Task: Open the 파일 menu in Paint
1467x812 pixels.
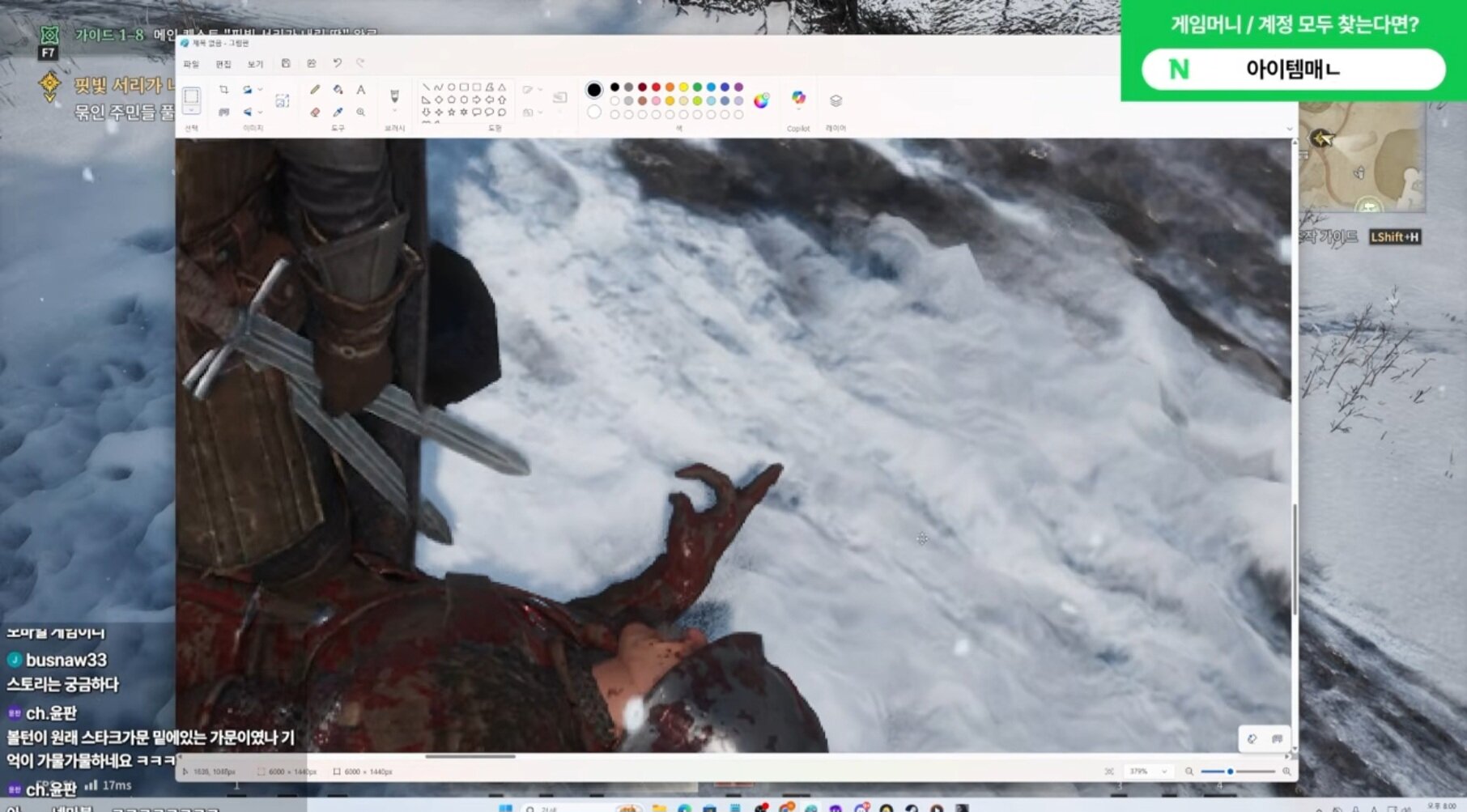Action: point(191,64)
